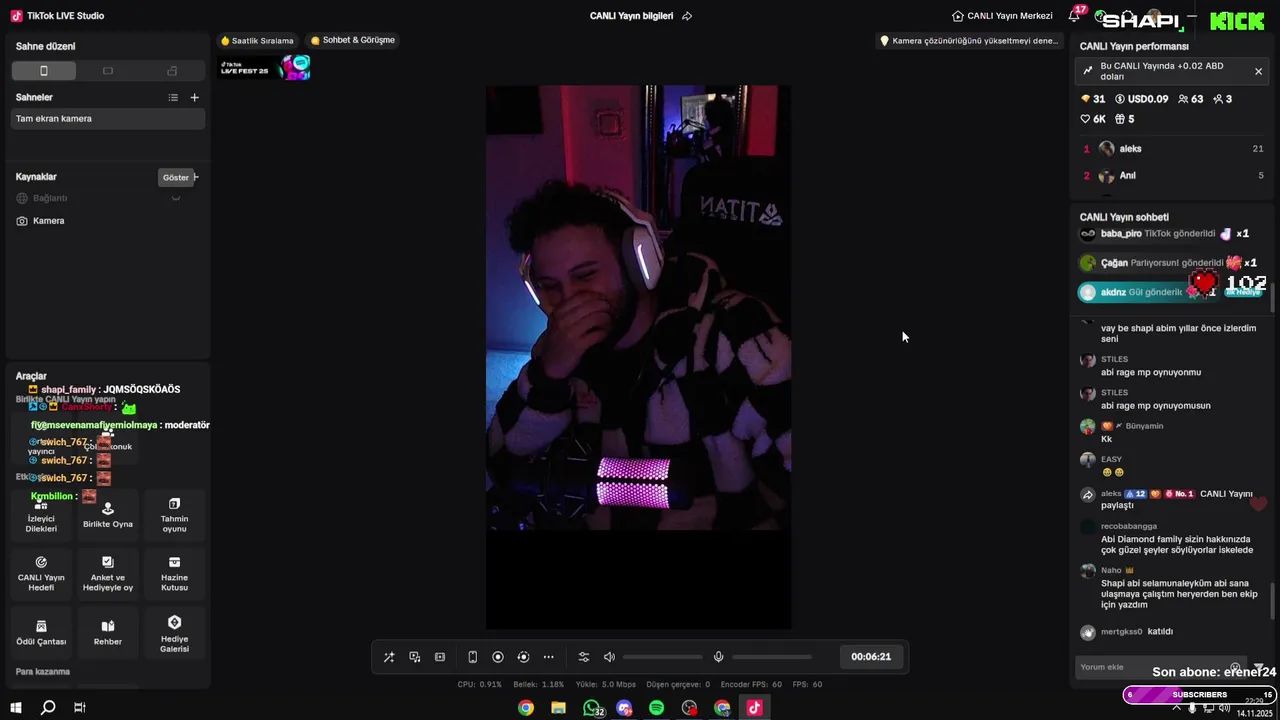Open Birlikte Oyna tool

point(108,515)
